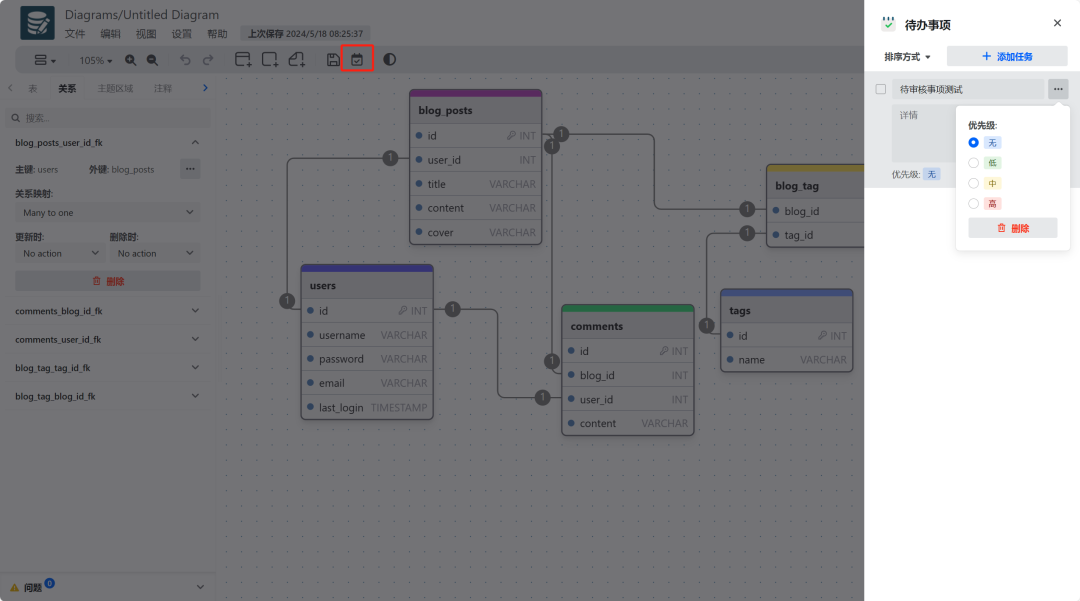Click the zoom in magnifier icon
This screenshot has width=1080, height=601.
(x=130, y=60)
